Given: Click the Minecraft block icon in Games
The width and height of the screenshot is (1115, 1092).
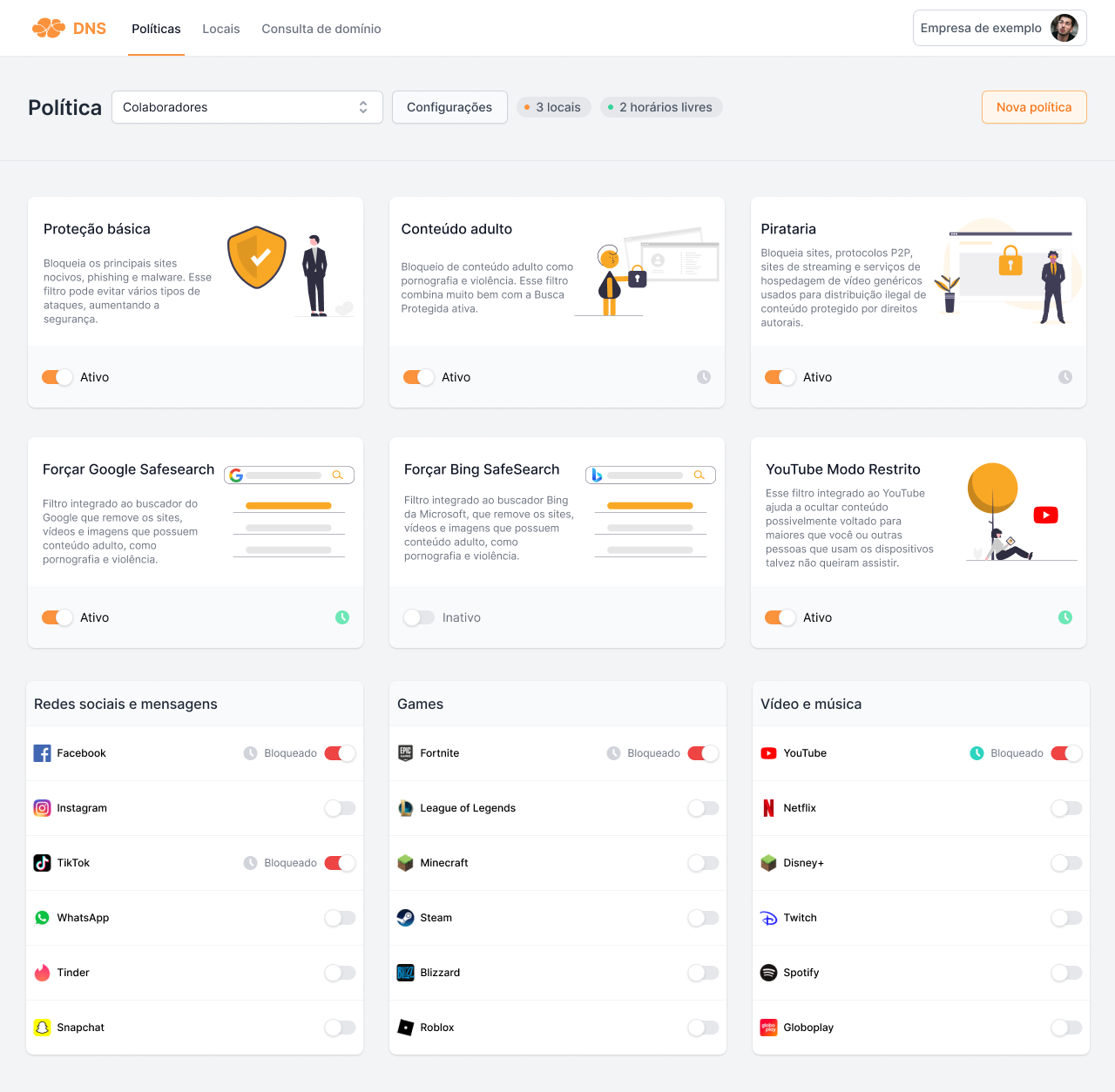Looking at the screenshot, I should pos(405,863).
